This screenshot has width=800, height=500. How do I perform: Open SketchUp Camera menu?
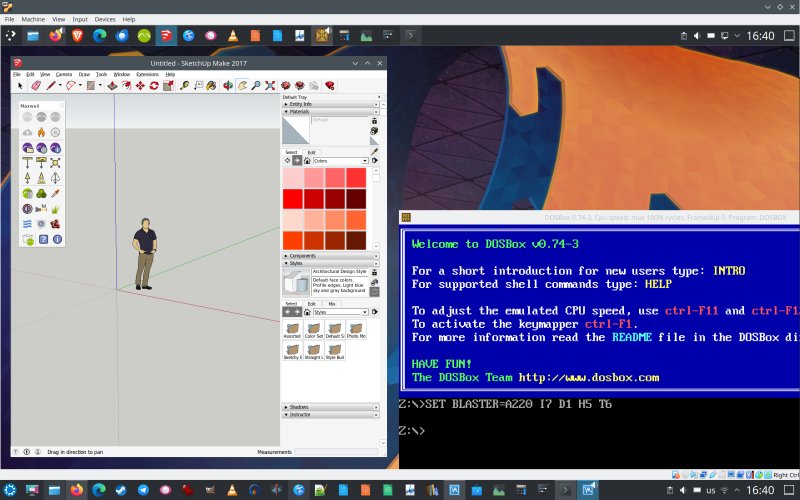[64, 74]
